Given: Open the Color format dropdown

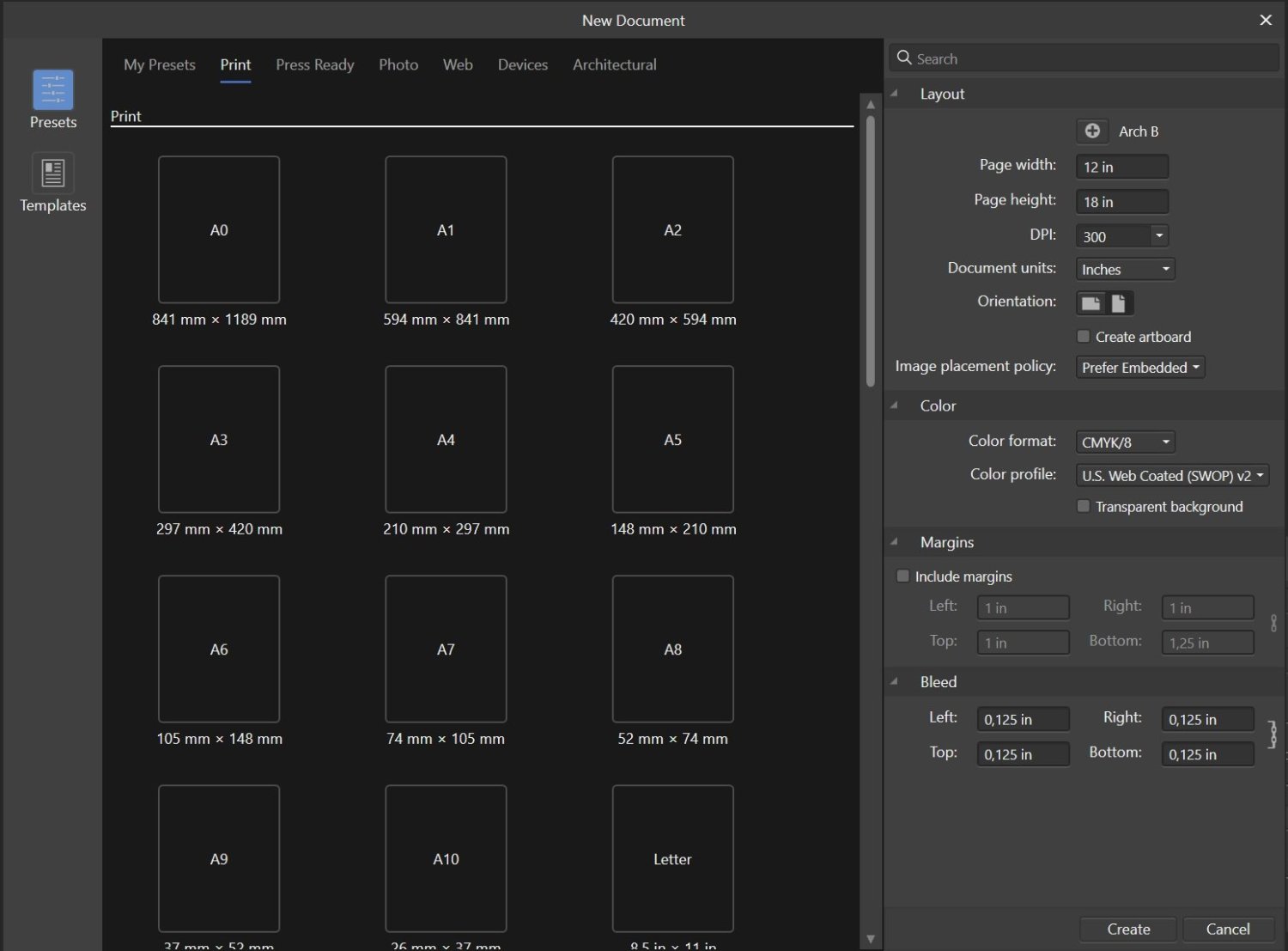Looking at the screenshot, I should pos(1124,442).
